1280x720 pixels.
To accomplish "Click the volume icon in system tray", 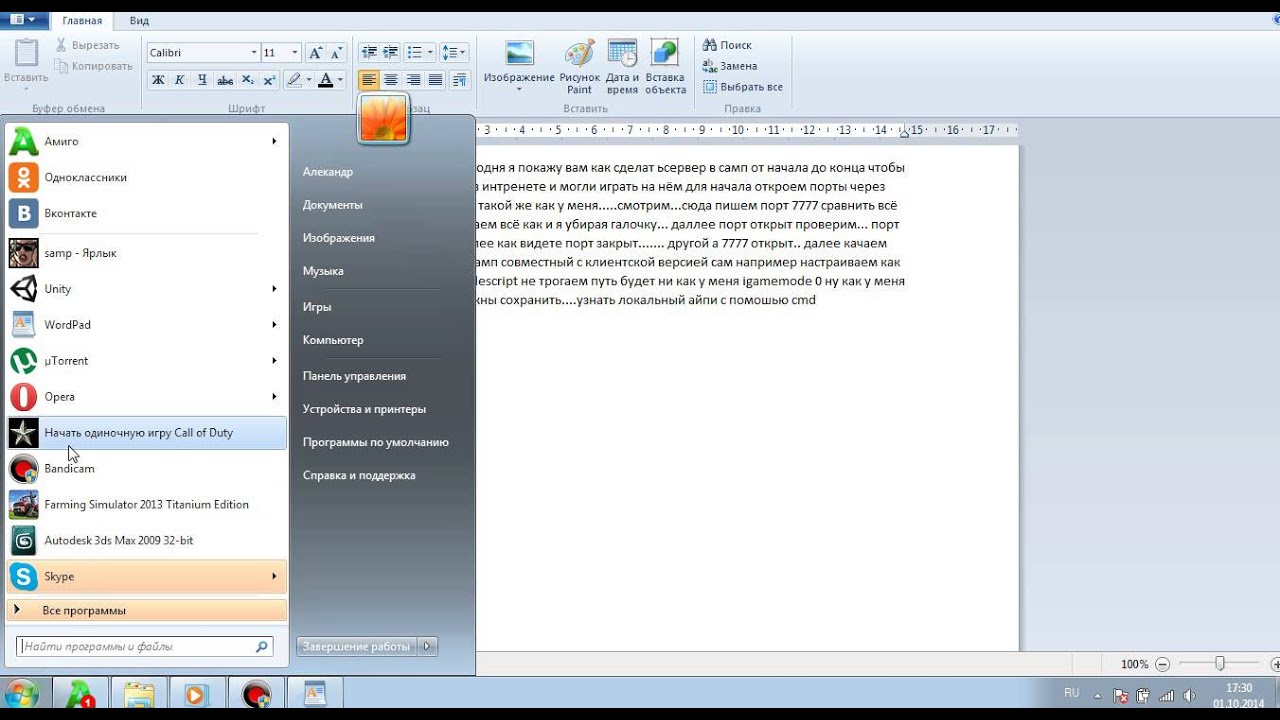I will click(x=1189, y=695).
